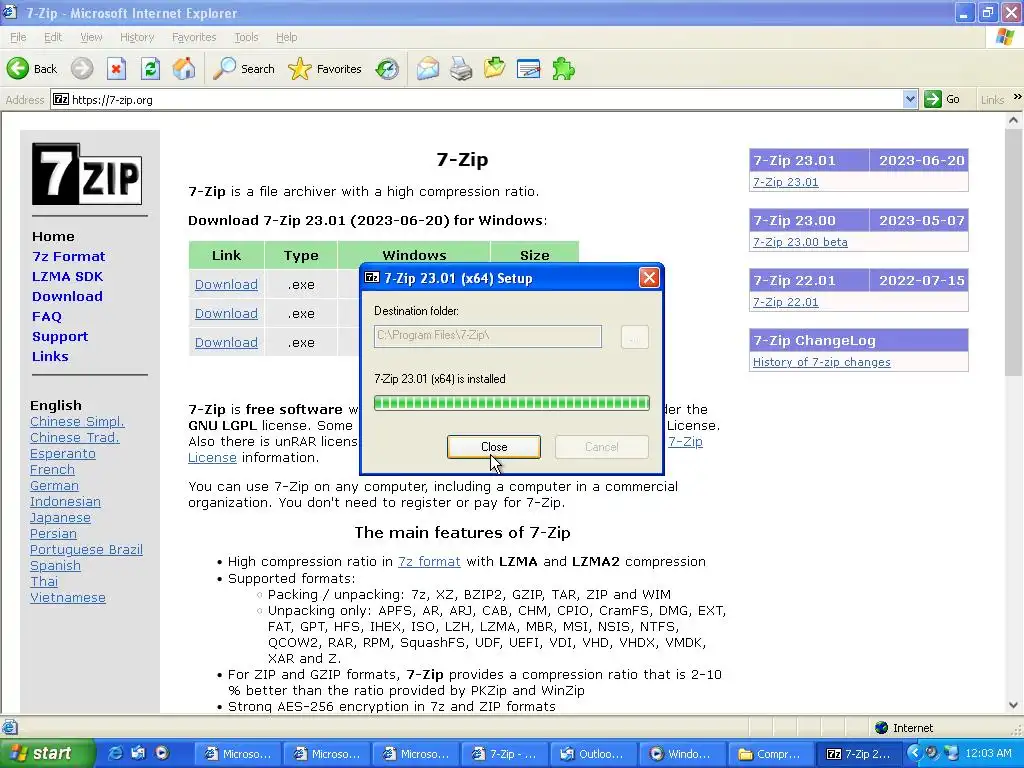Open the File menu
The image size is (1024, 768).
click(x=18, y=37)
